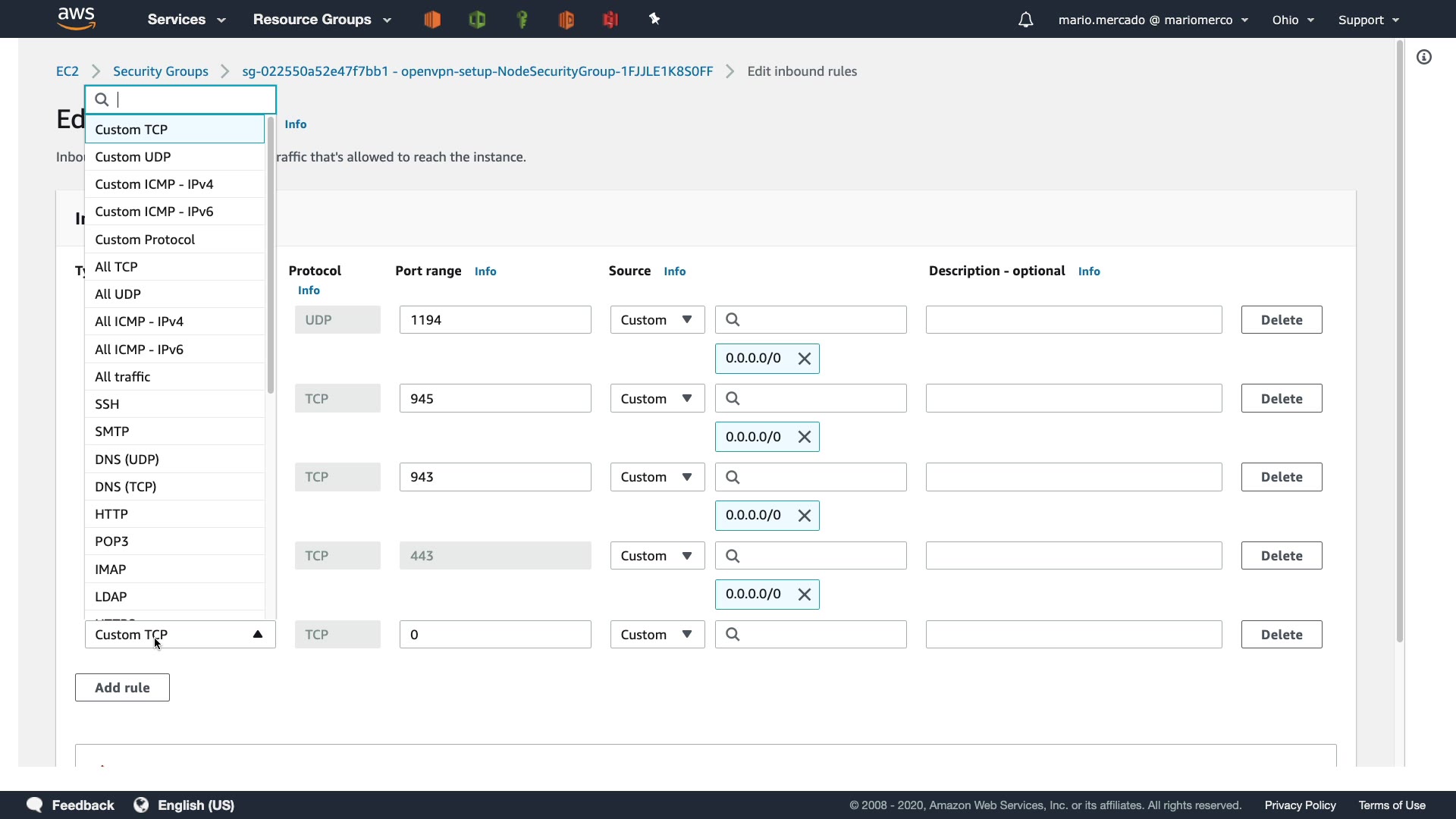The image size is (1456, 819).
Task: Remove the 0.0.0.0/0 source on port 443 rule
Action: click(805, 595)
